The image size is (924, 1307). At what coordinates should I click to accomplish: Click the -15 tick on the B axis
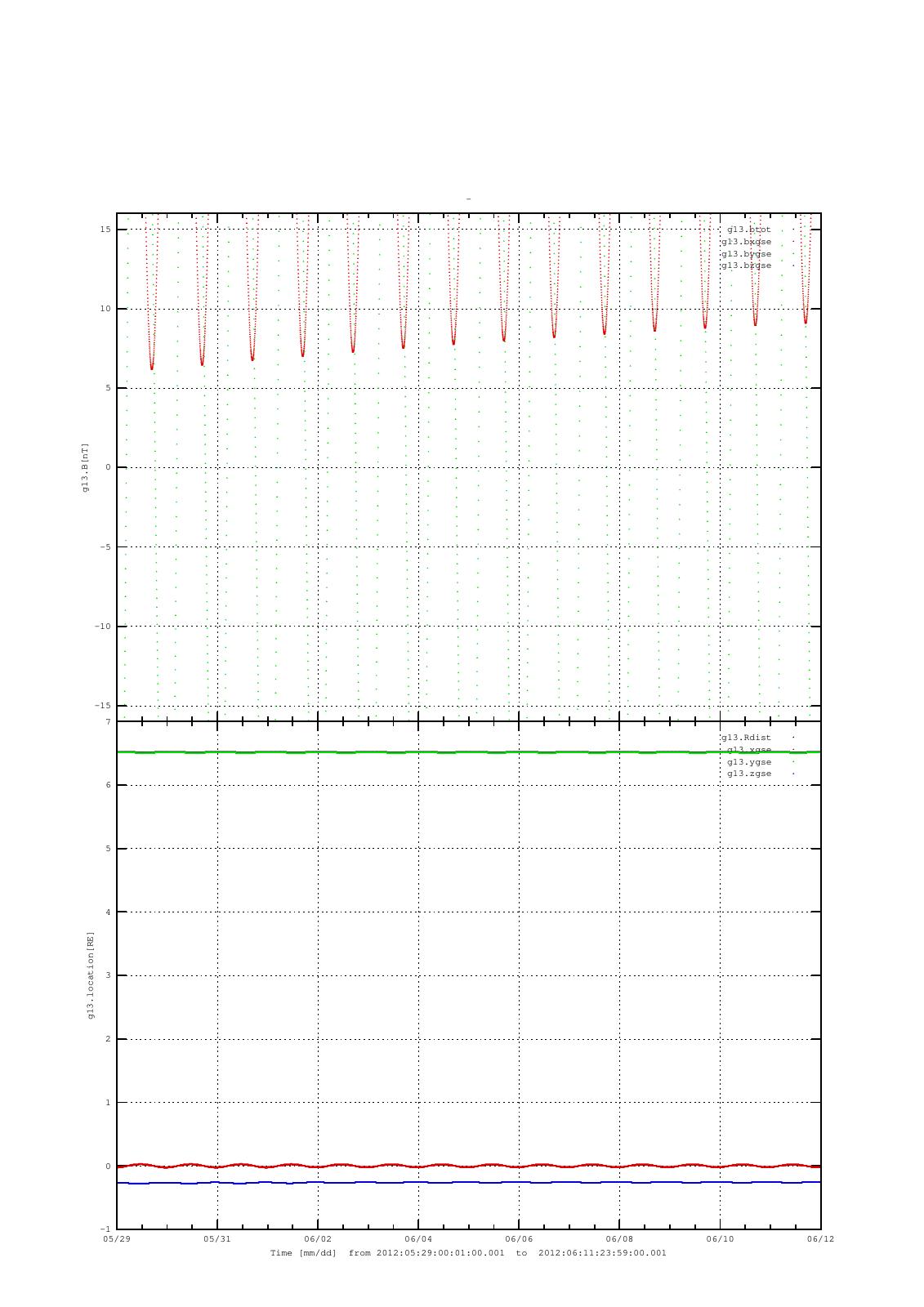coord(103,706)
